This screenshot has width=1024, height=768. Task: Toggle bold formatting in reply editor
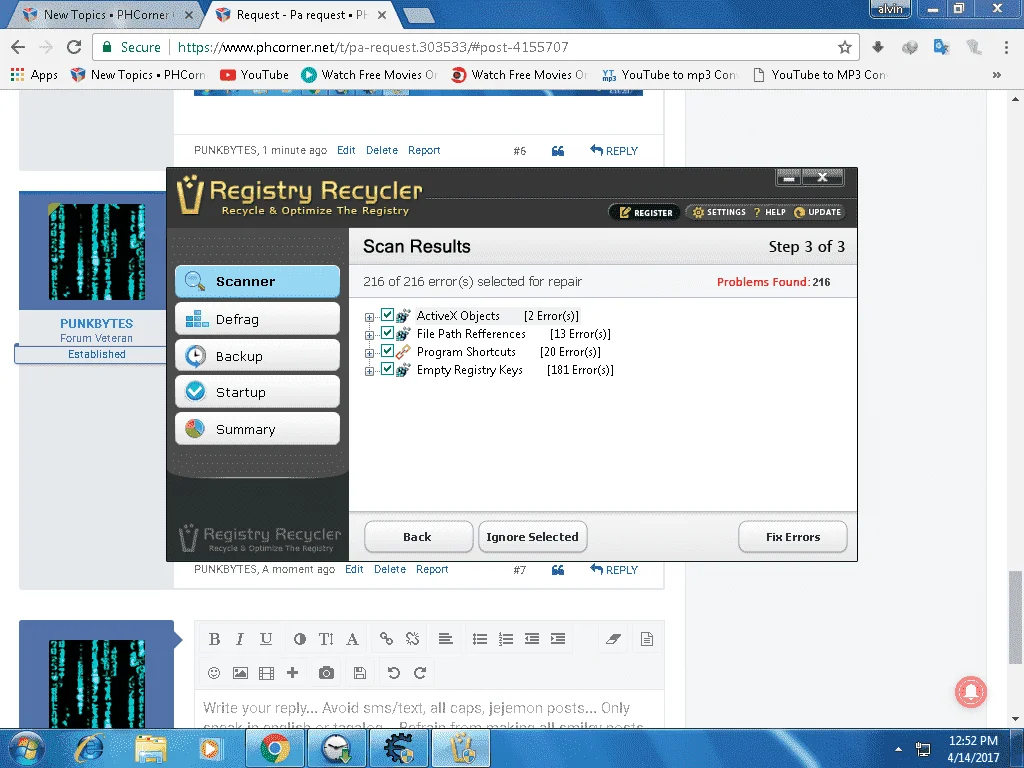point(214,639)
